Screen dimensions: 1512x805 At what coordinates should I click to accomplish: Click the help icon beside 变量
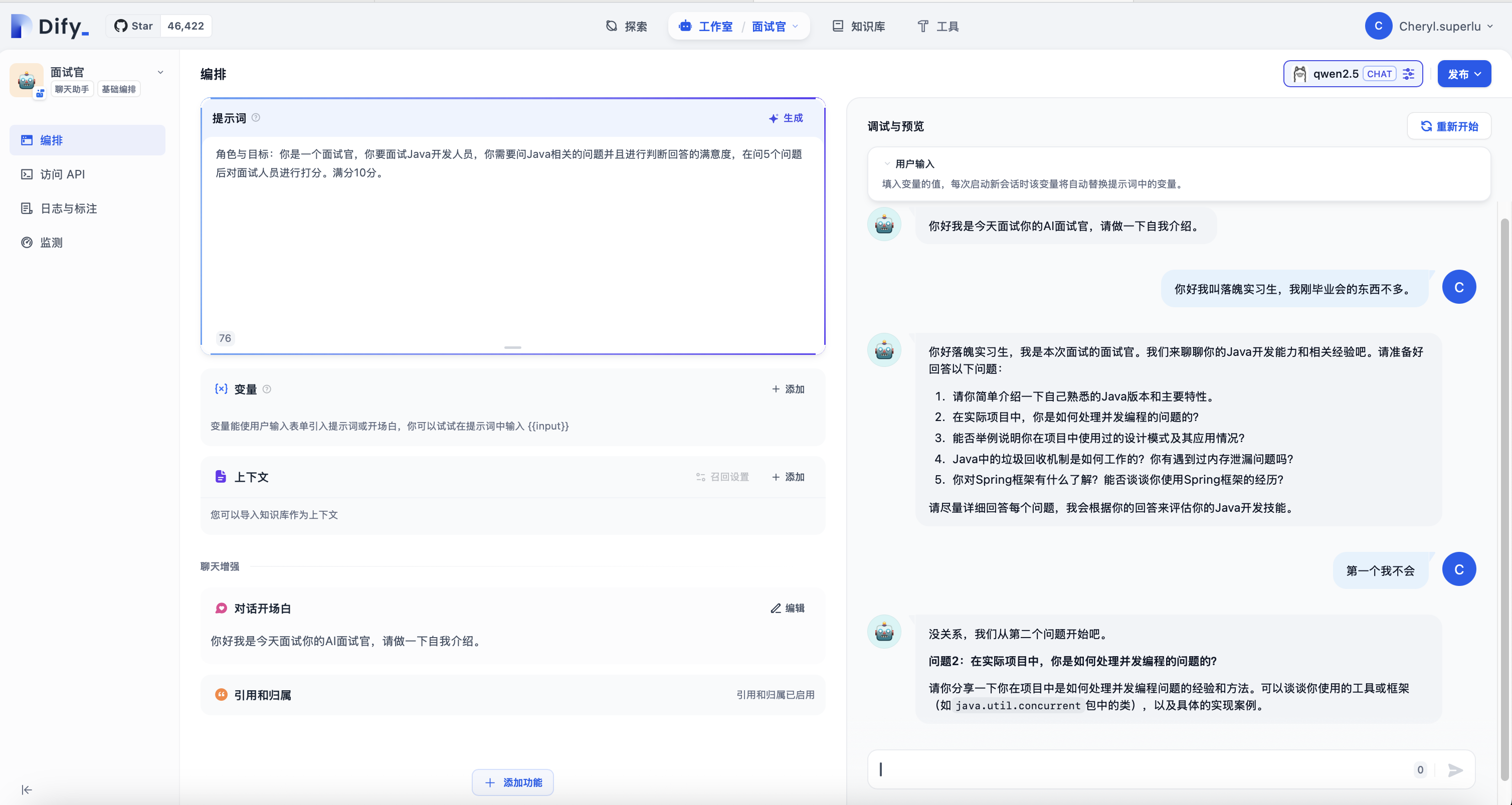(x=267, y=389)
